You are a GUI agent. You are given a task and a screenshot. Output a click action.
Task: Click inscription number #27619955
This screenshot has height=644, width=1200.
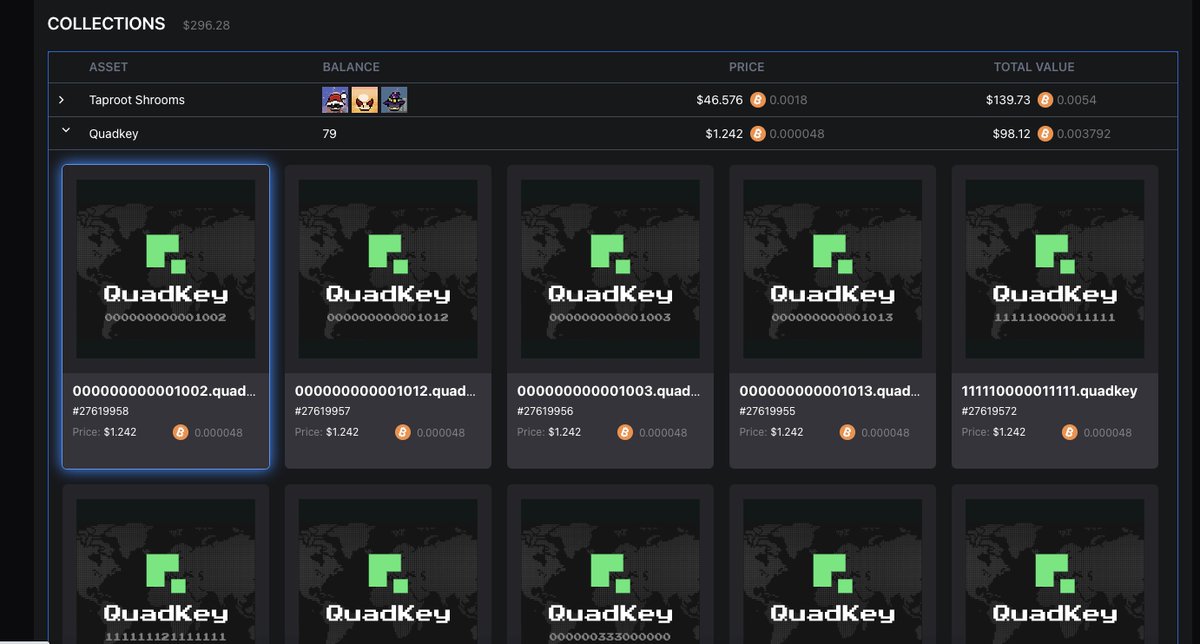click(767, 411)
